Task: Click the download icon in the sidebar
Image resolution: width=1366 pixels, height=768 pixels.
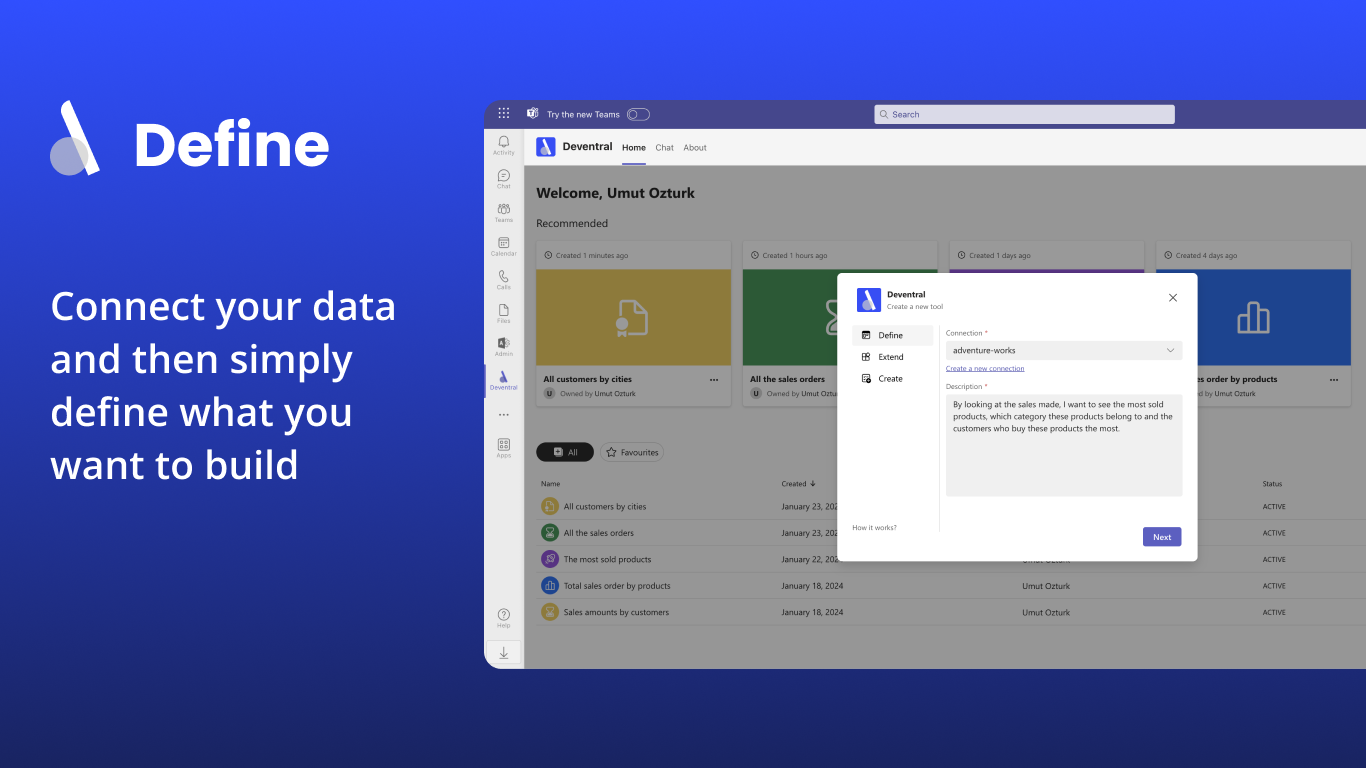Action: pos(504,652)
